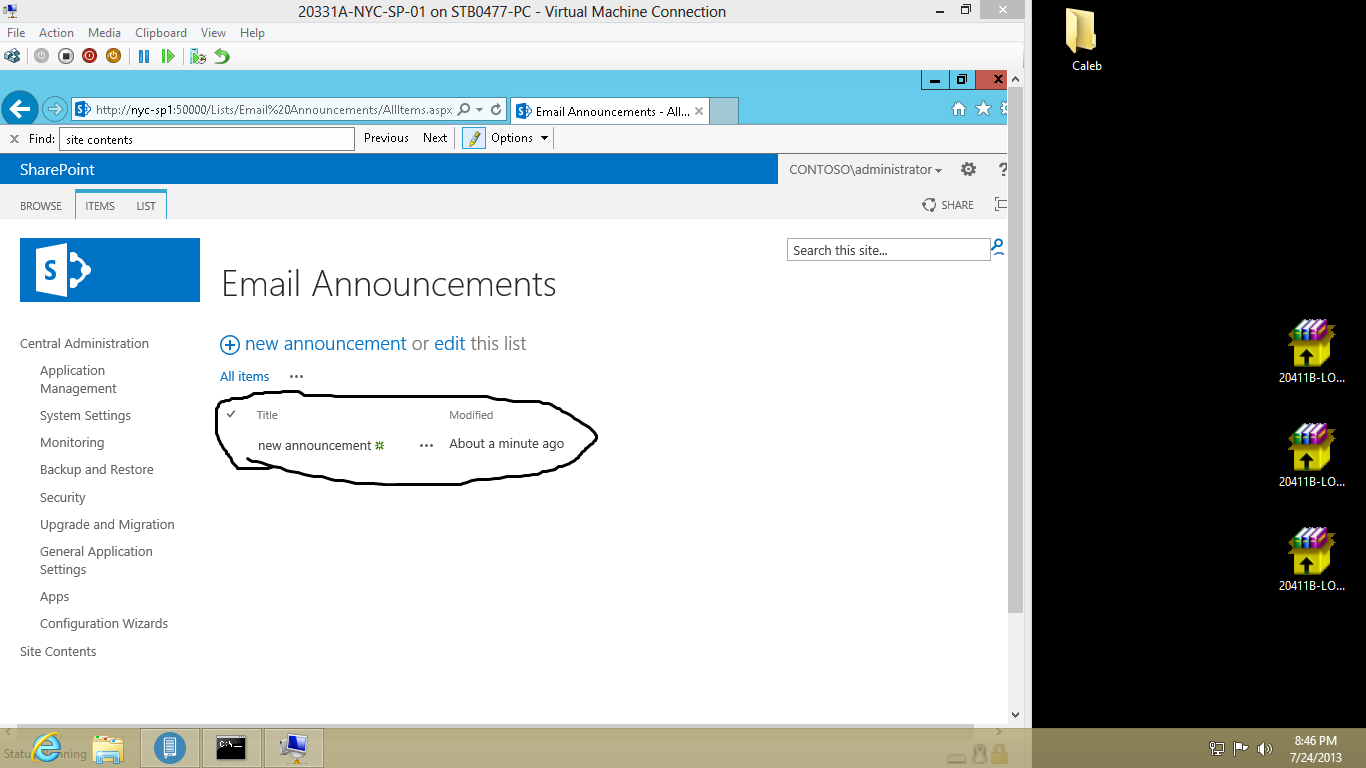Click the search magnifier in the address bar
Image resolution: width=1366 pixels, height=768 pixels.
[465, 110]
